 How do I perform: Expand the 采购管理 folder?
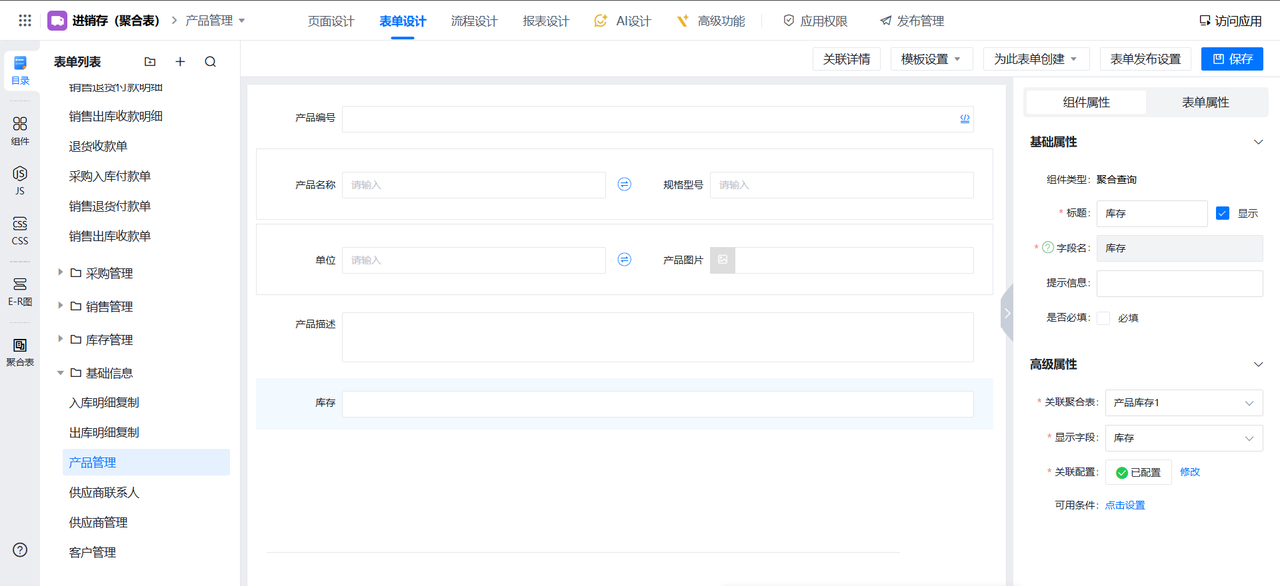click(61, 273)
